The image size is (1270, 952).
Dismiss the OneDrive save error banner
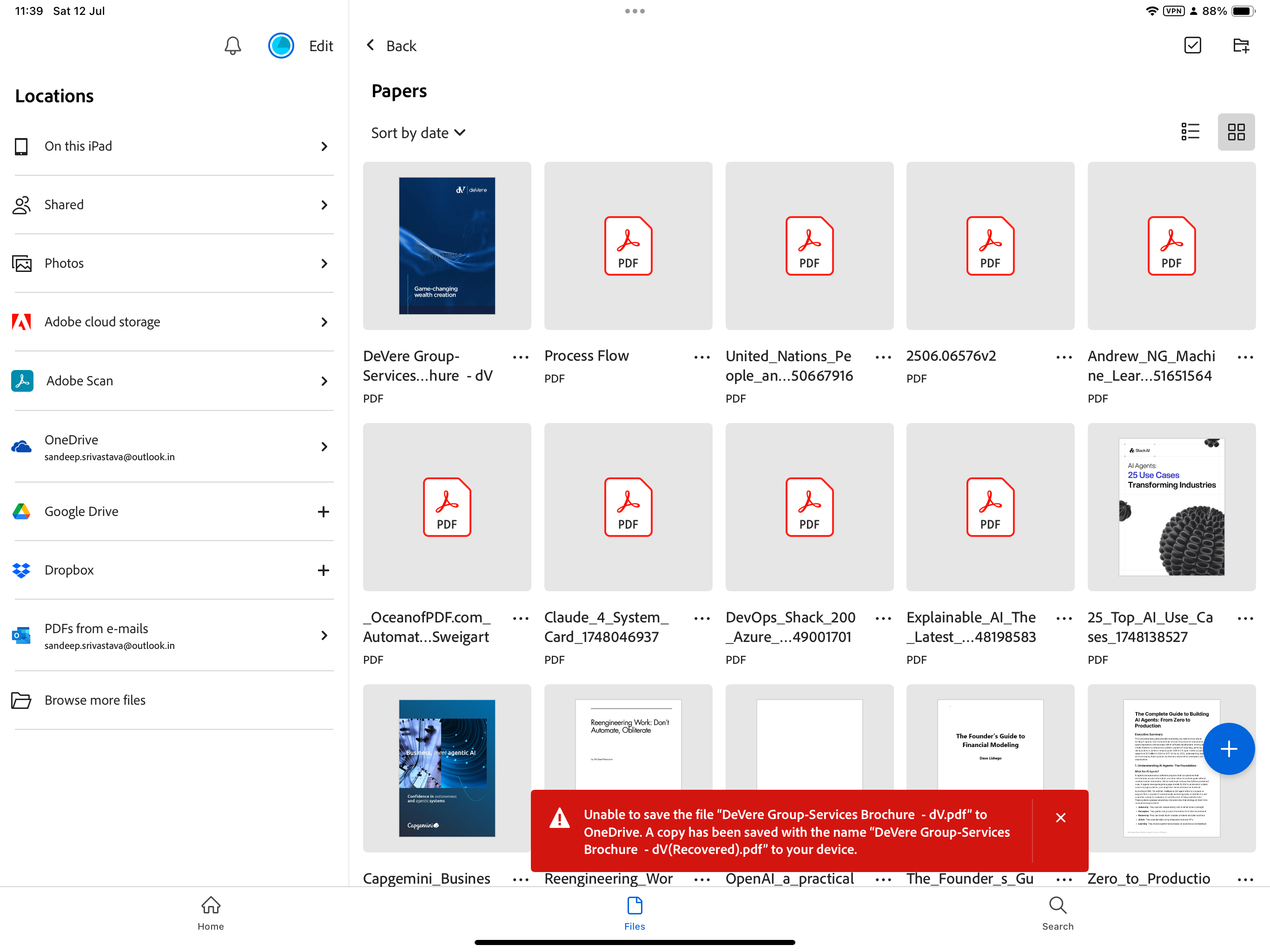tap(1060, 818)
